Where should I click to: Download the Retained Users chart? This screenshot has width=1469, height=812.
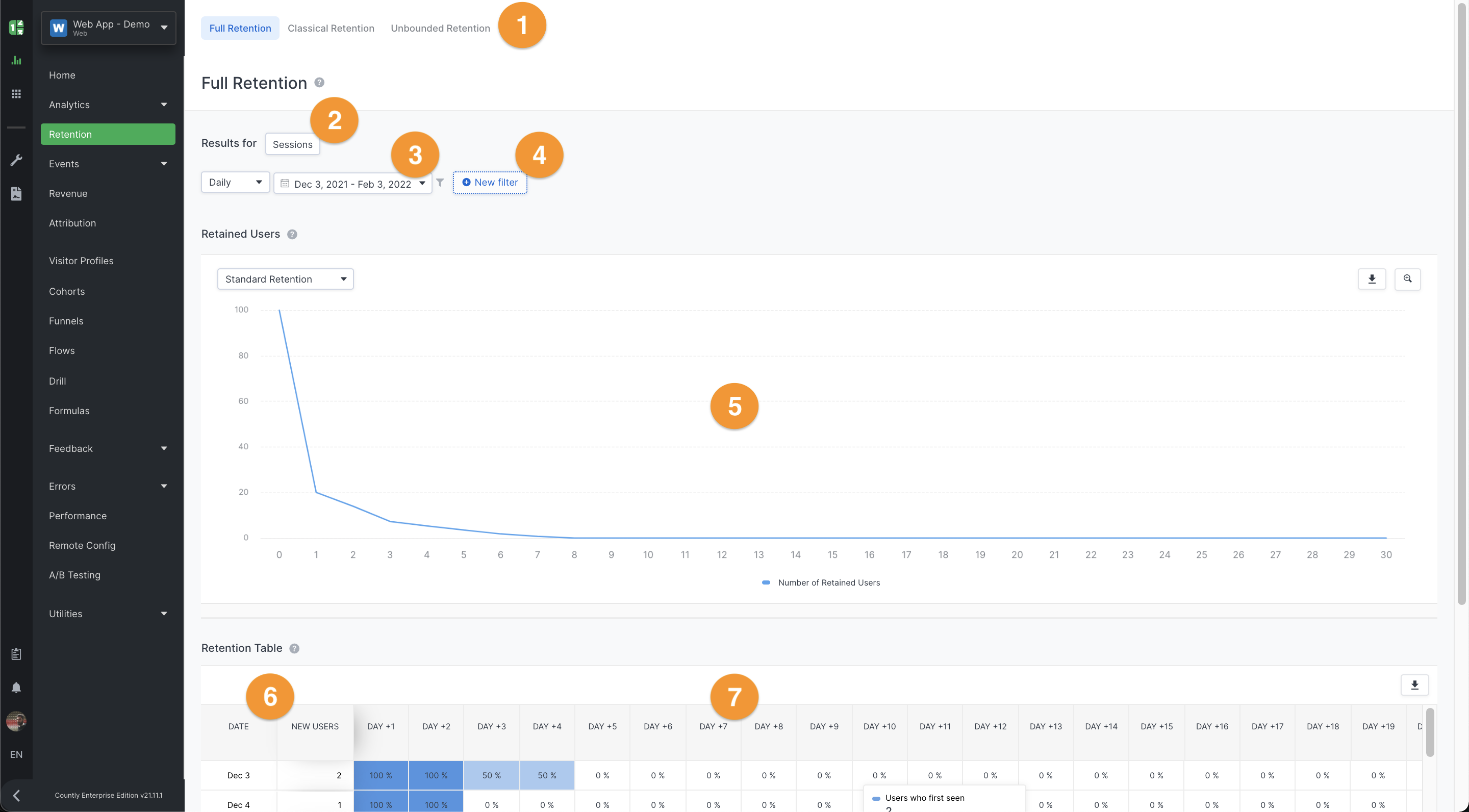point(1372,279)
